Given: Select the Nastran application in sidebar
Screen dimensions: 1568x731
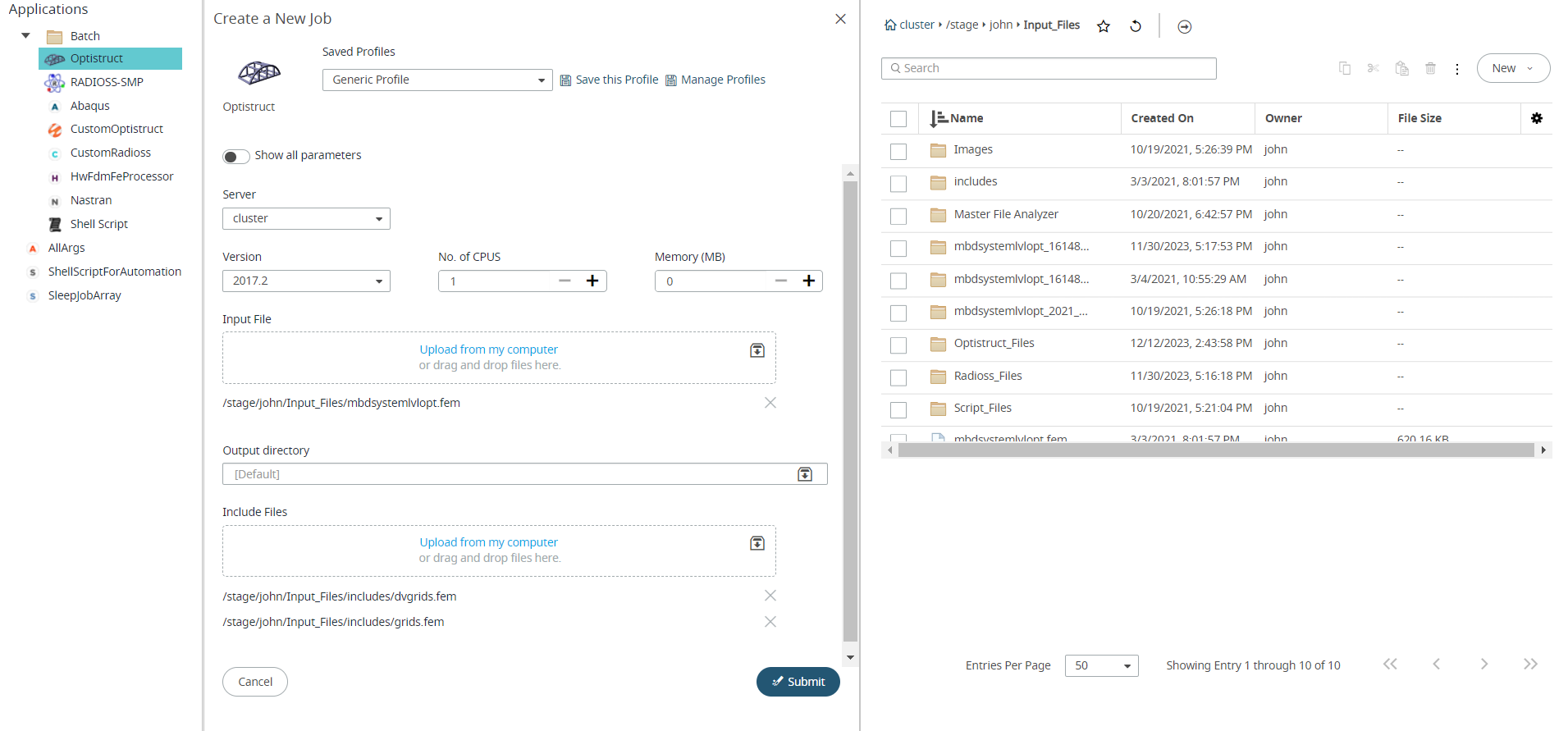Looking at the screenshot, I should 91,200.
